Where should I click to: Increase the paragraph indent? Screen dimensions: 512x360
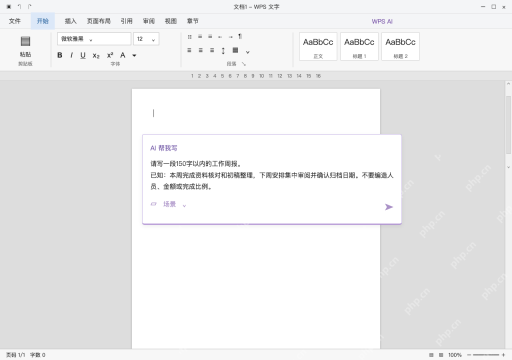(x=230, y=37)
